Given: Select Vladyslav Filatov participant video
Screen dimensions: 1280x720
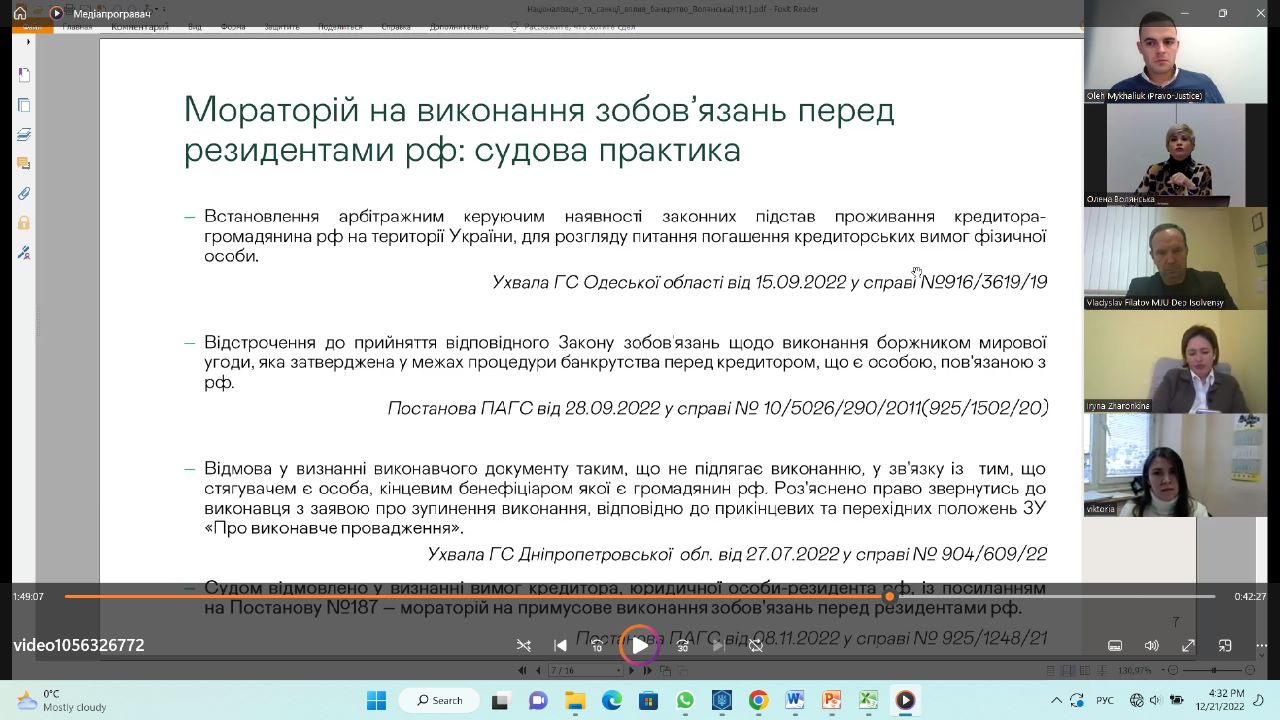Looking at the screenshot, I should 1175,258.
